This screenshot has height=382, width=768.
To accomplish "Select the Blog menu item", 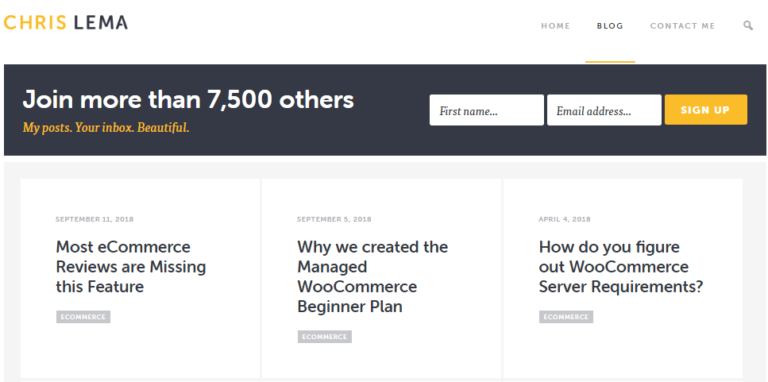I will click(610, 26).
